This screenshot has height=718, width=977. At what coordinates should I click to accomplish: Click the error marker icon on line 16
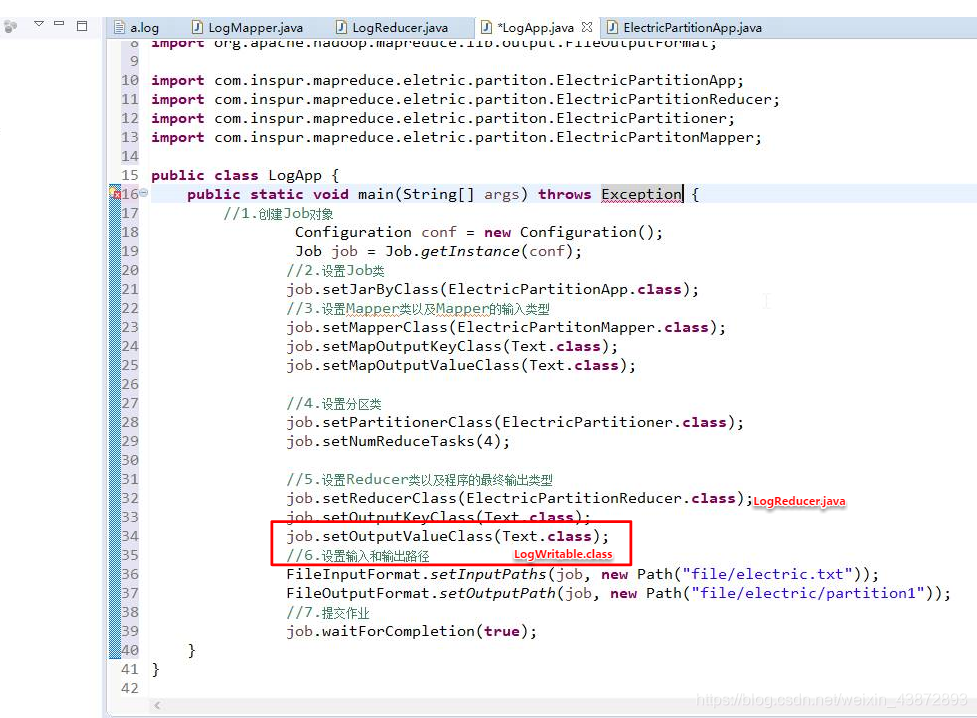[x=115, y=193]
